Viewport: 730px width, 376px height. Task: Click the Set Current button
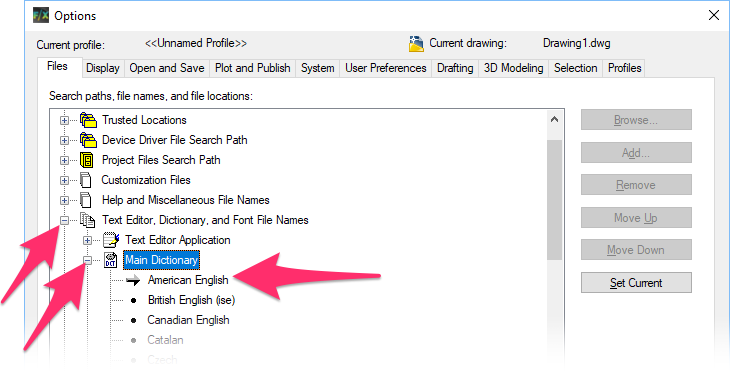[636, 282]
